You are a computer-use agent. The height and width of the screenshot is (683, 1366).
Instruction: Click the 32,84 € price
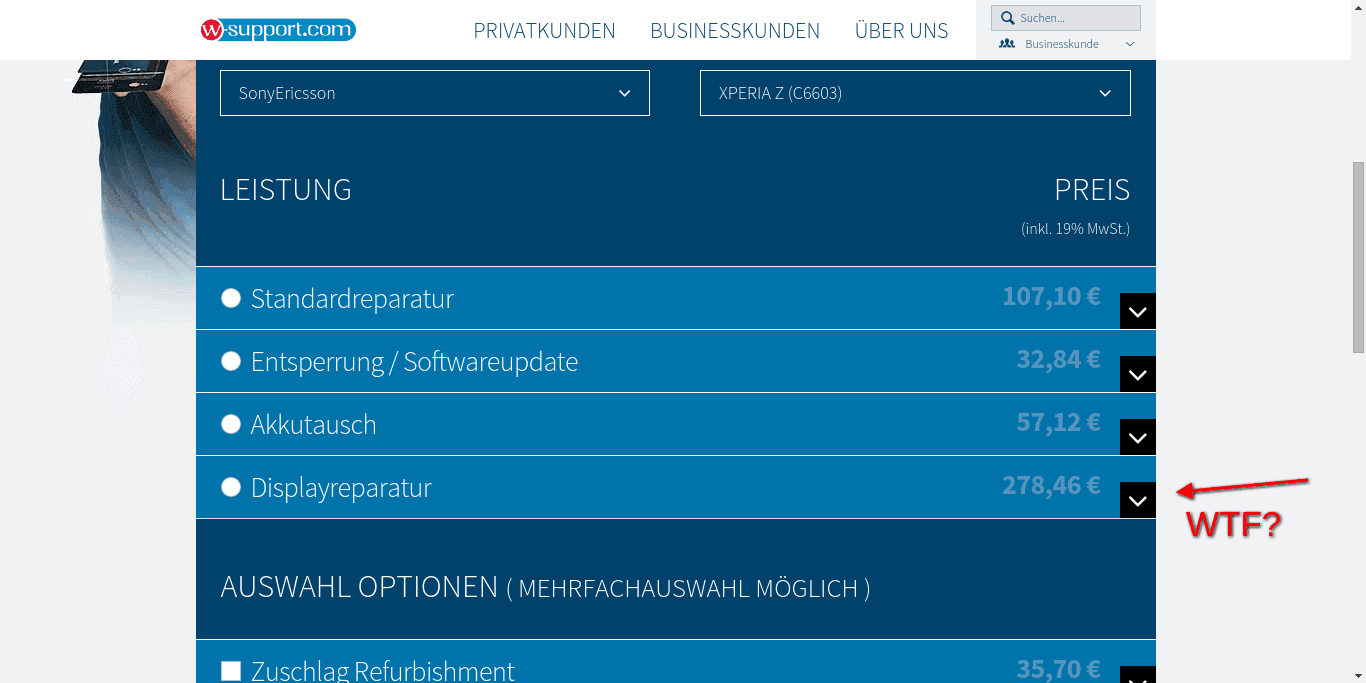pos(1058,359)
